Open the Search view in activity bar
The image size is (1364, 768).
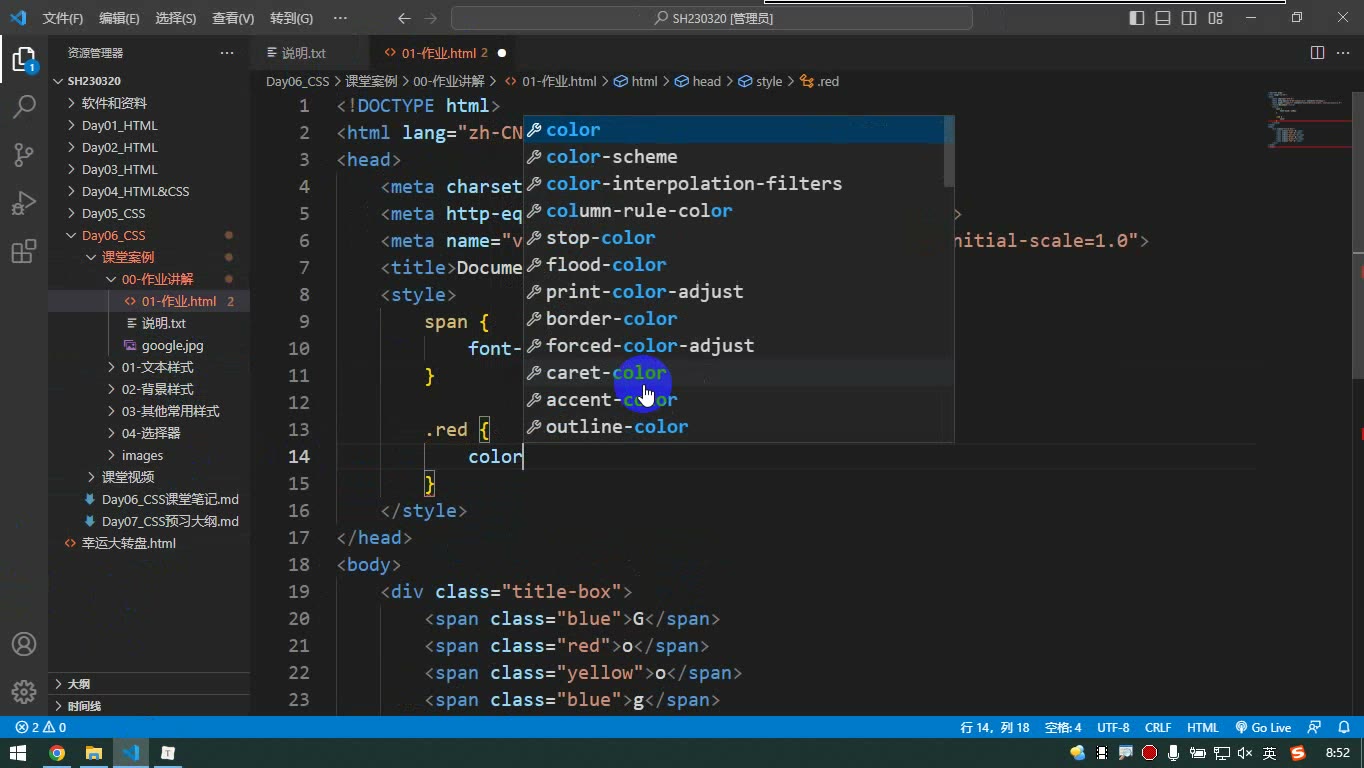(24, 107)
